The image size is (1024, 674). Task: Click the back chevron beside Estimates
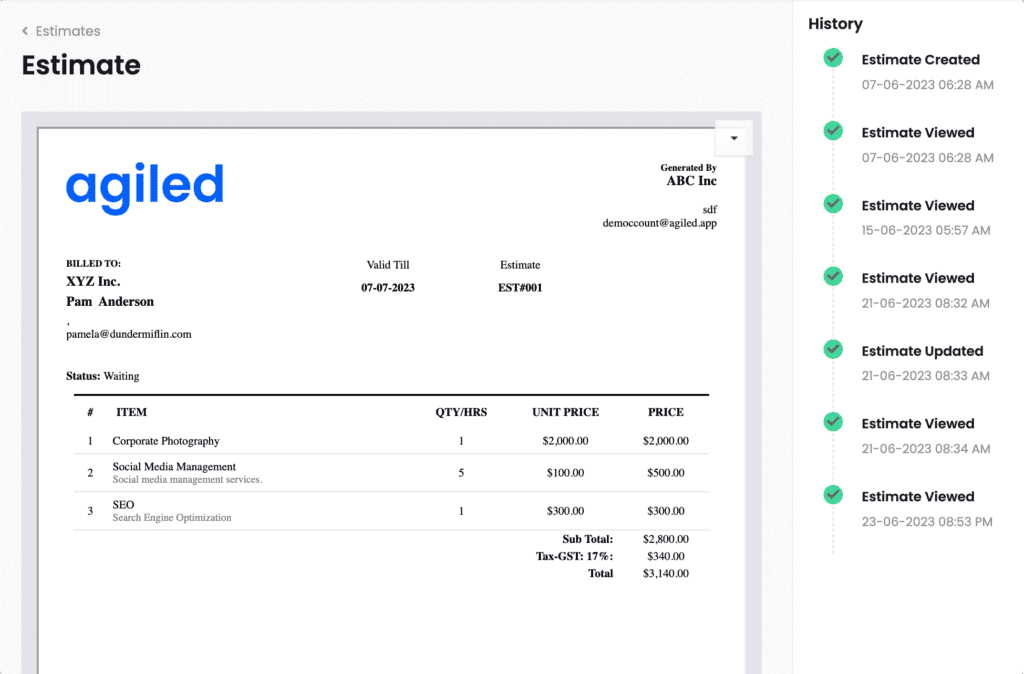[25, 32]
